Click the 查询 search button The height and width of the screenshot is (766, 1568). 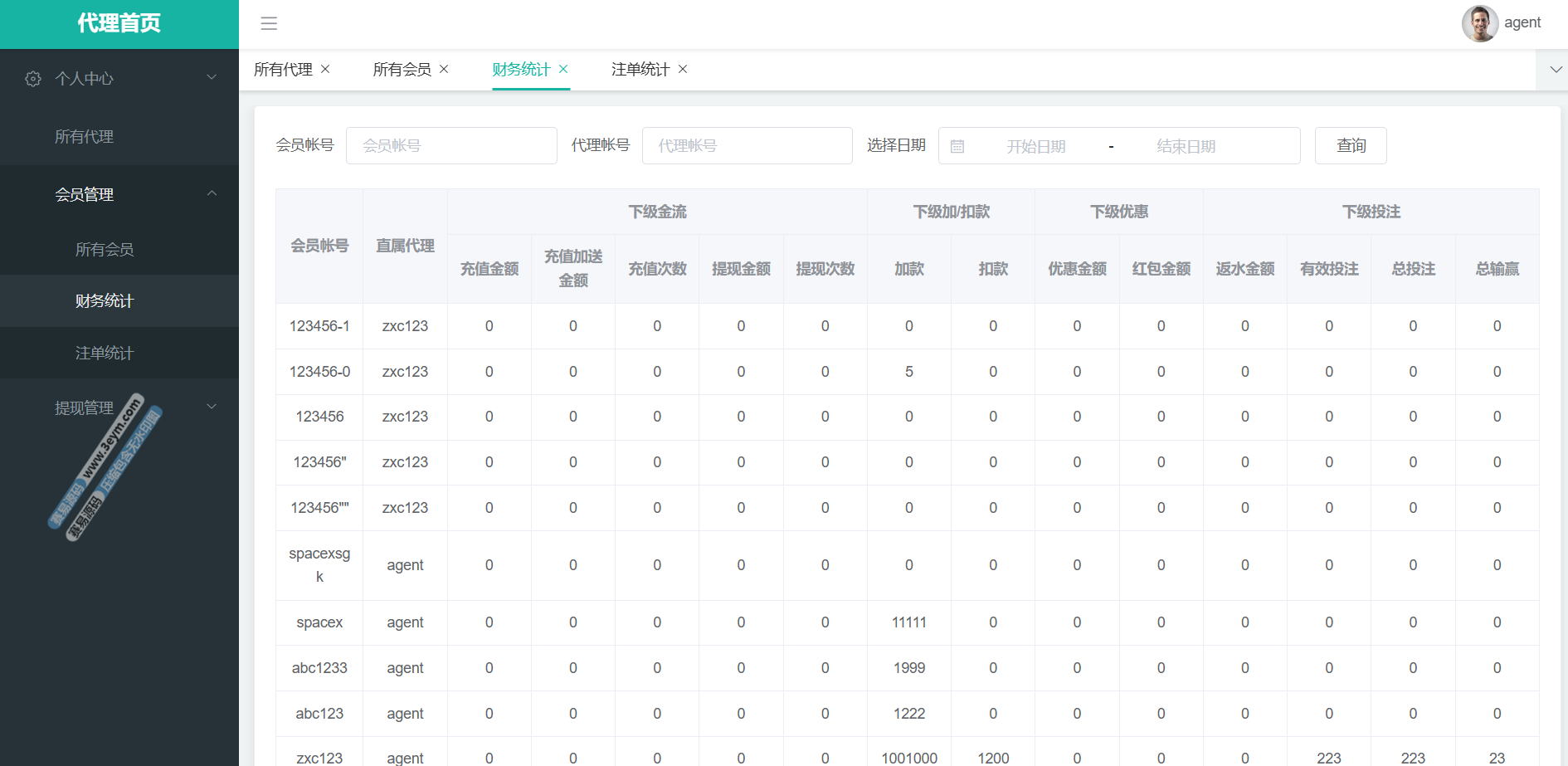(1350, 145)
